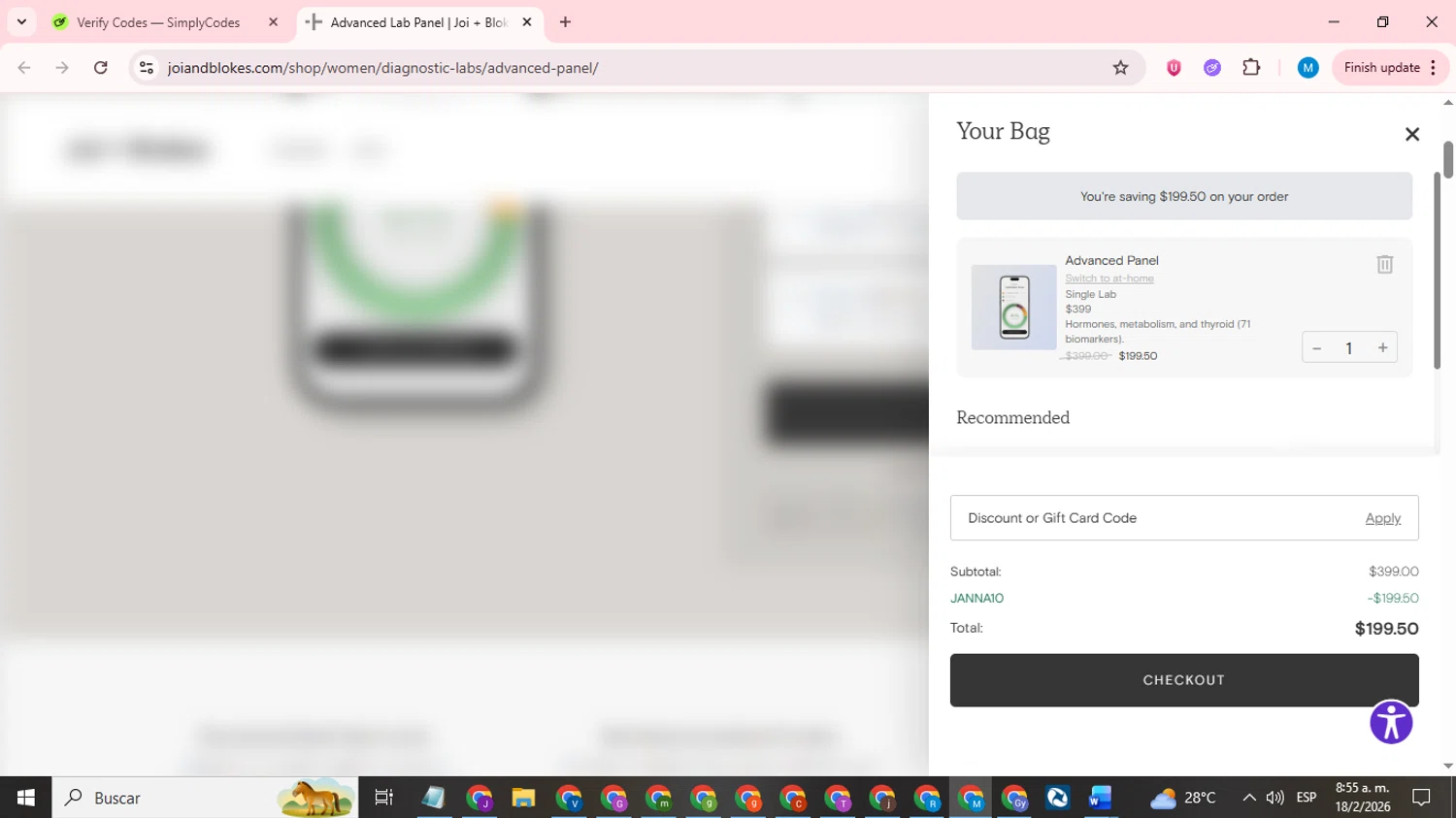This screenshot has height=818, width=1456.
Task: Open the clock and date flyout
Action: [x=1363, y=798]
